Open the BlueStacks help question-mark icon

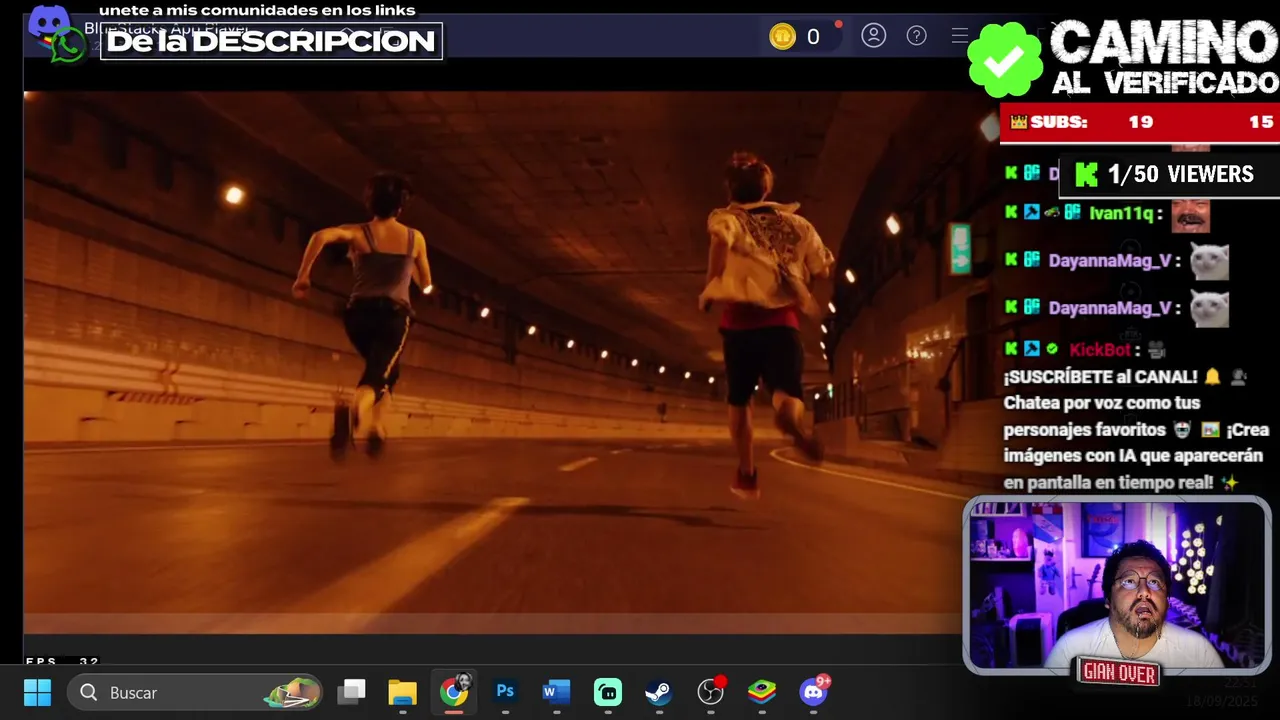pyautogui.click(x=916, y=36)
